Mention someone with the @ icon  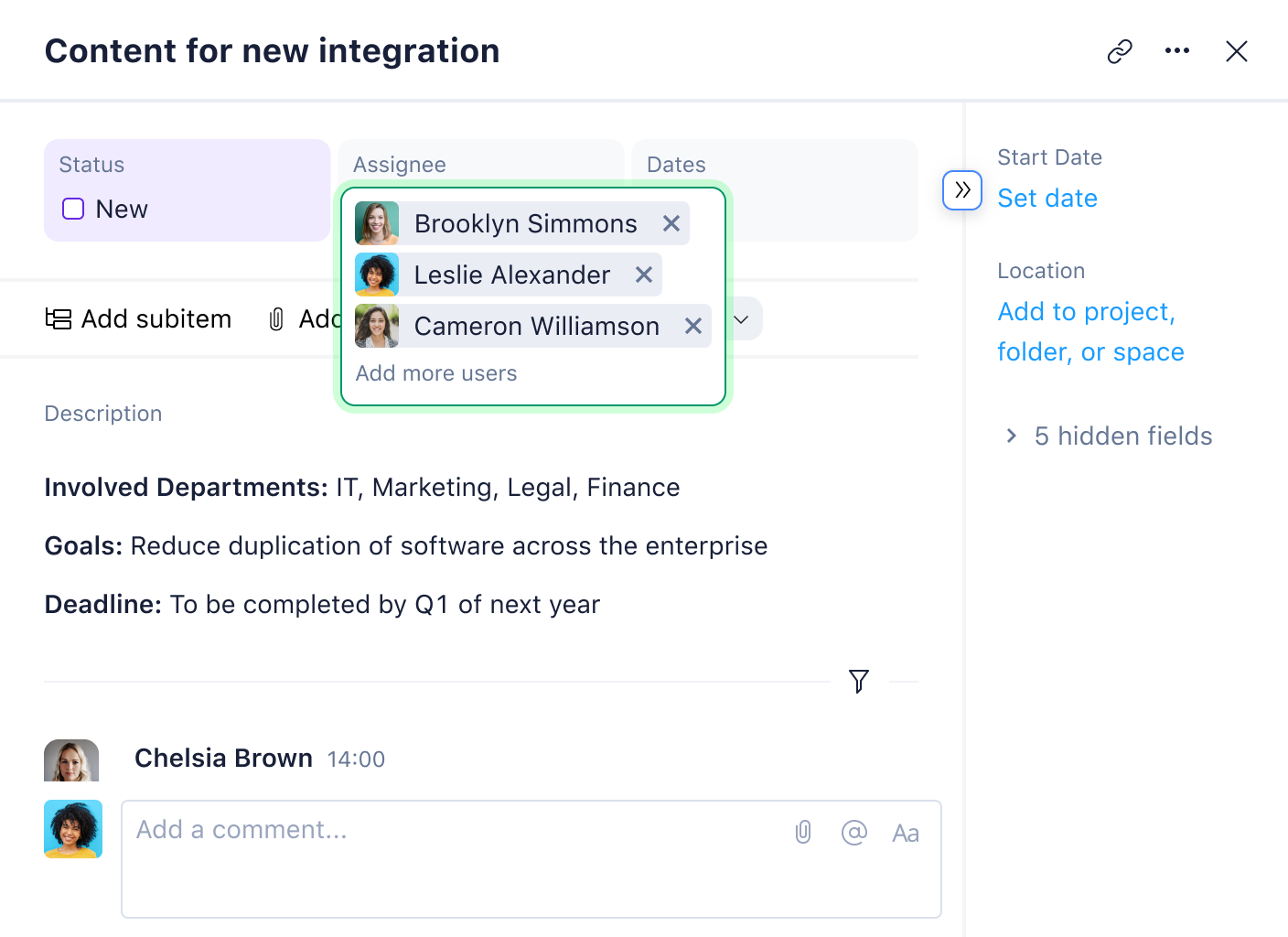853,833
